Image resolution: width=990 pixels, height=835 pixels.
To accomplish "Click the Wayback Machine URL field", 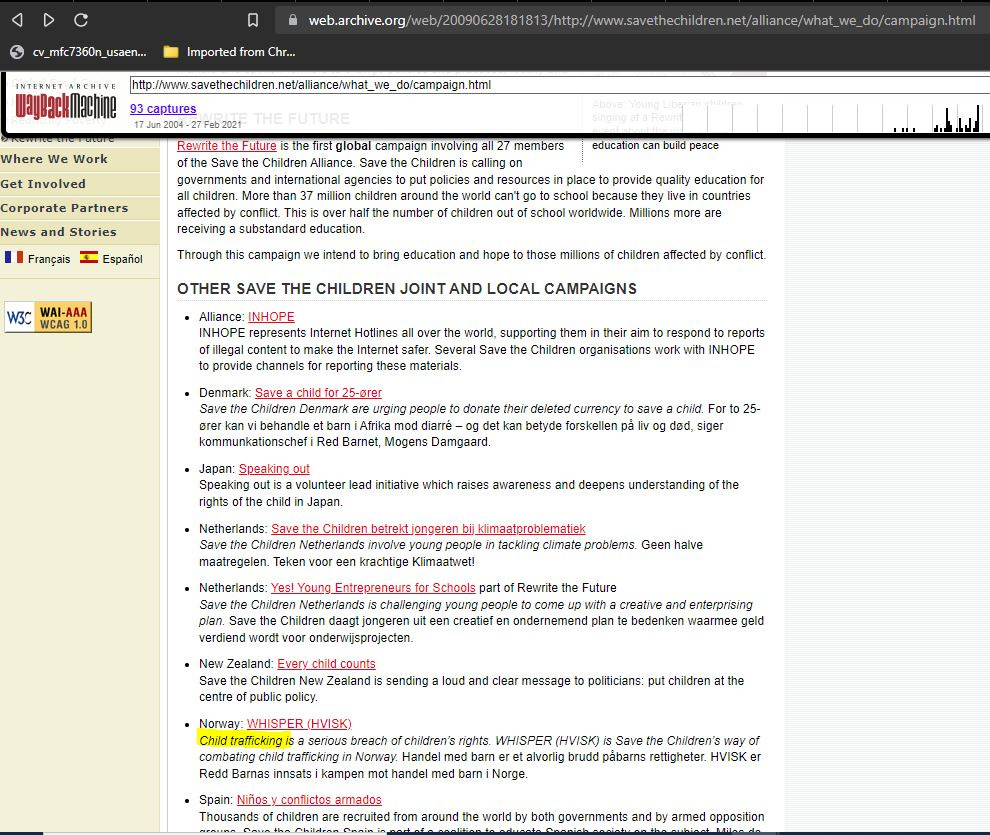I will click(559, 85).
